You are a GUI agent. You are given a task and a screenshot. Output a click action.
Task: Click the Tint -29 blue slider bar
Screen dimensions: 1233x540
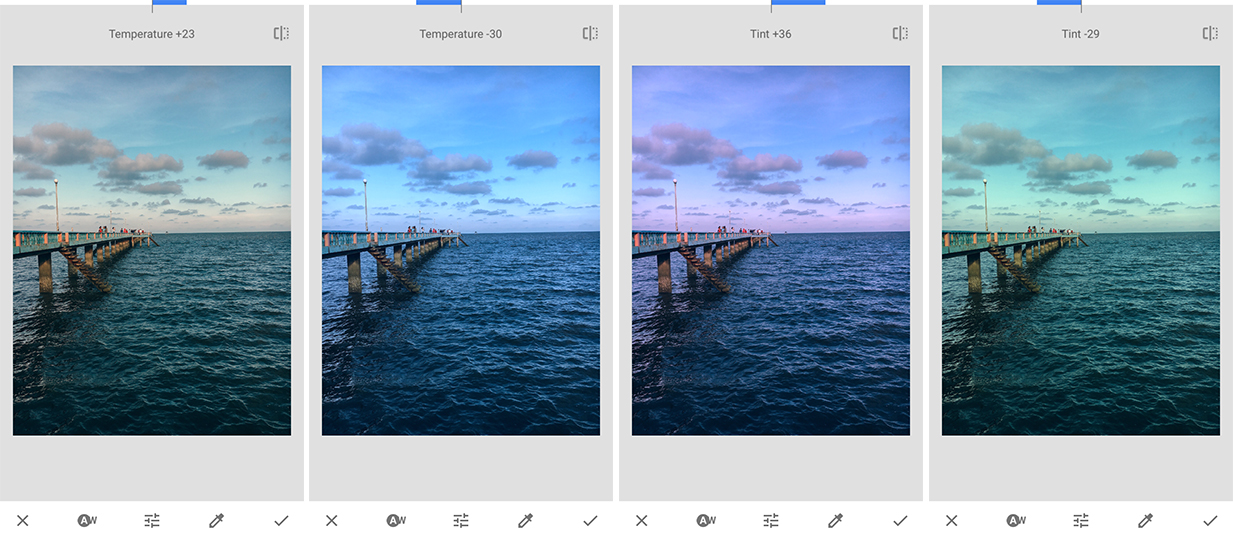tap(1059, 3)
